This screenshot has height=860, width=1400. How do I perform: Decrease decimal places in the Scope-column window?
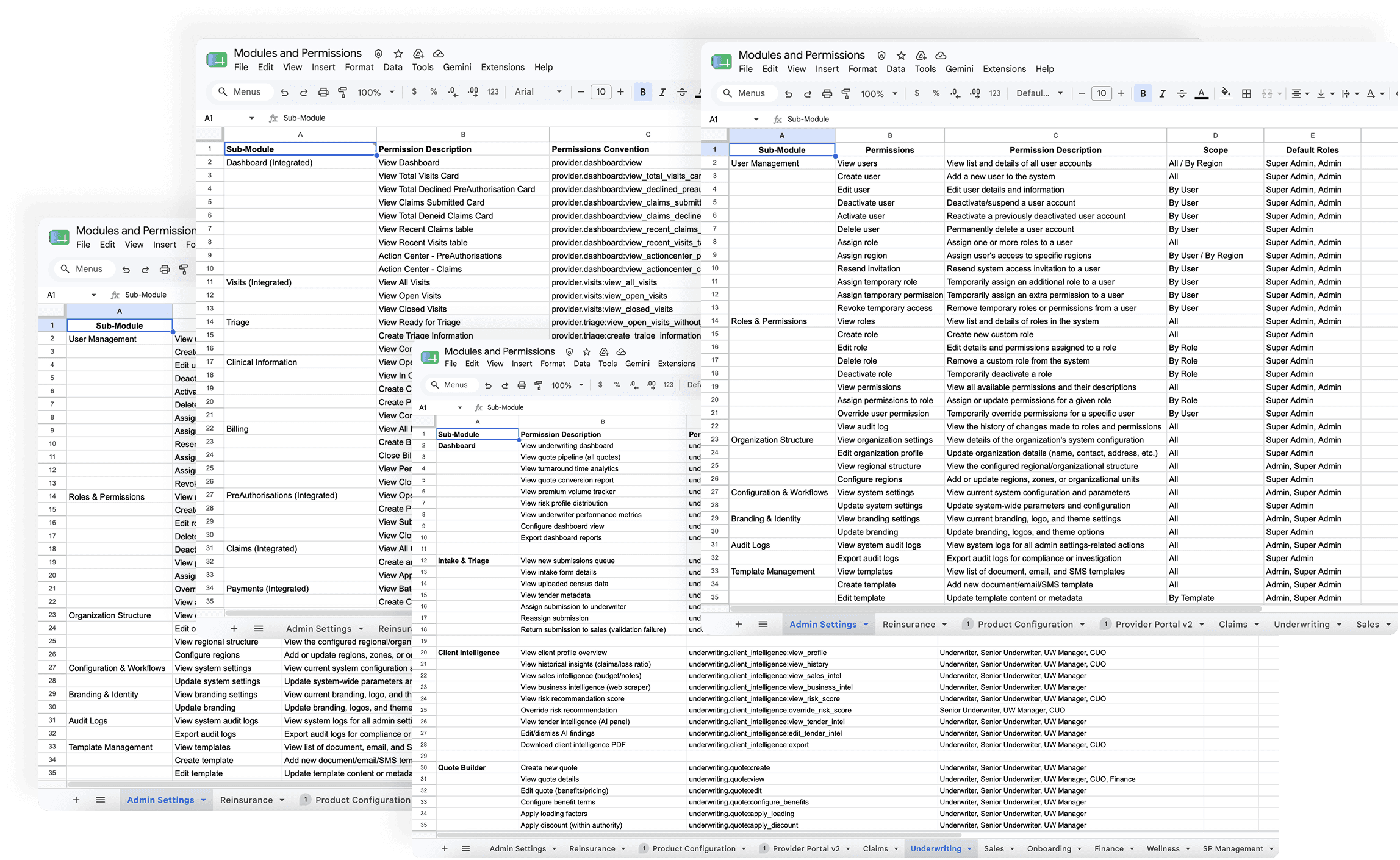[x=955, y=93]
